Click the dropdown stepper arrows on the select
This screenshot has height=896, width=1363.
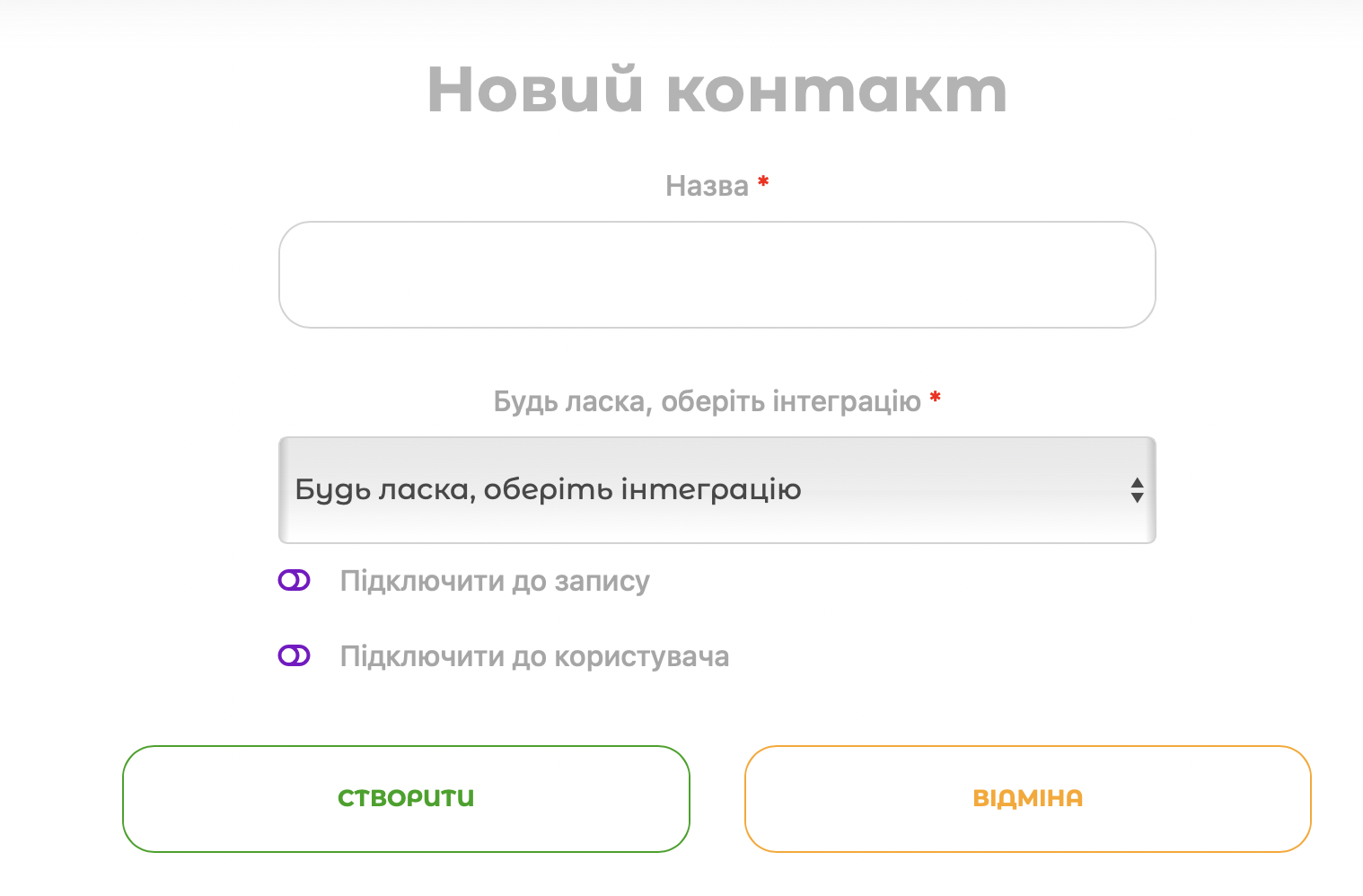1137,490
